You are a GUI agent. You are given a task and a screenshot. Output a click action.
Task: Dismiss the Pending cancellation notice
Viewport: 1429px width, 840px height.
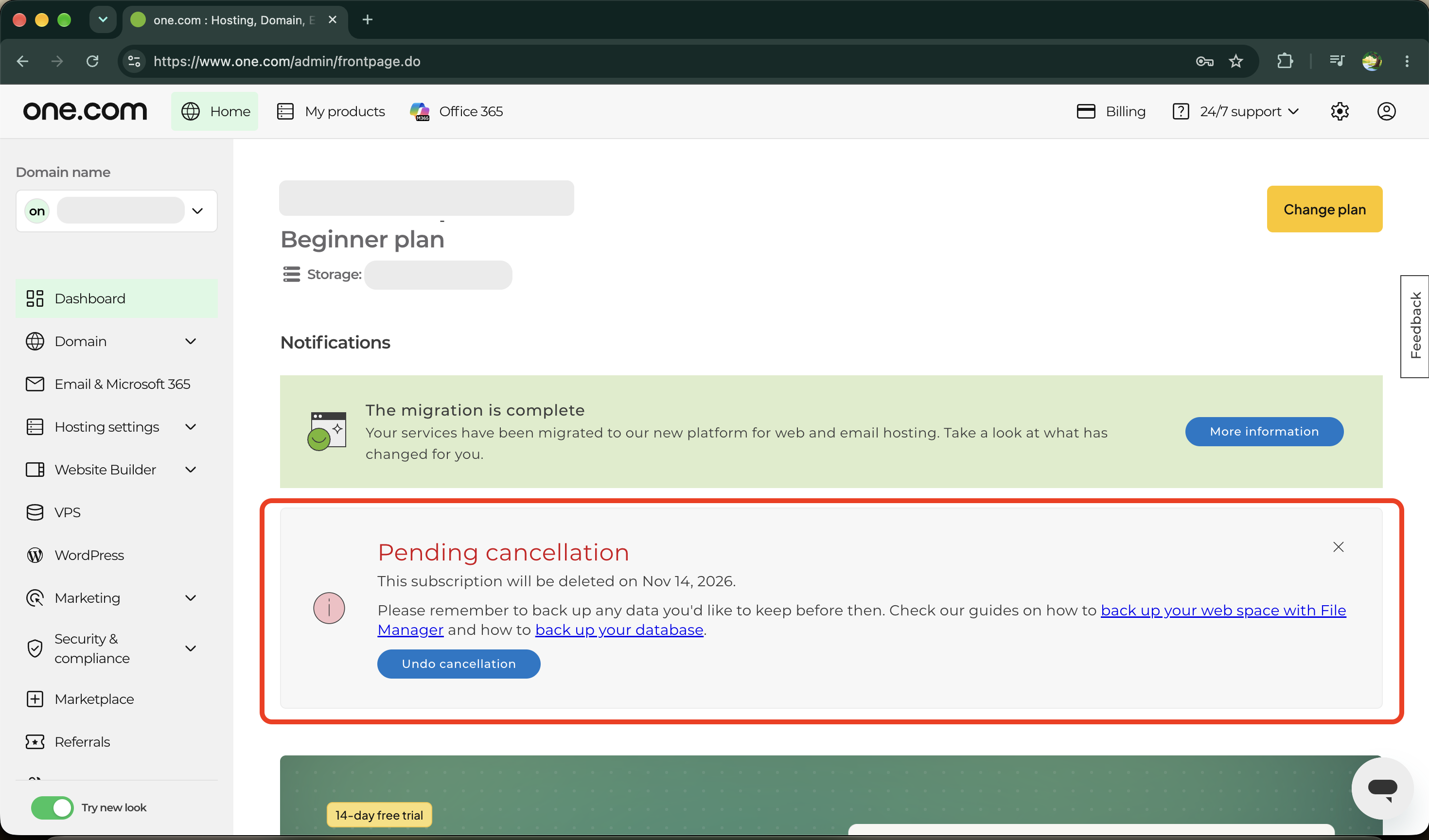pyautogui.click(x=1338, y=547)
